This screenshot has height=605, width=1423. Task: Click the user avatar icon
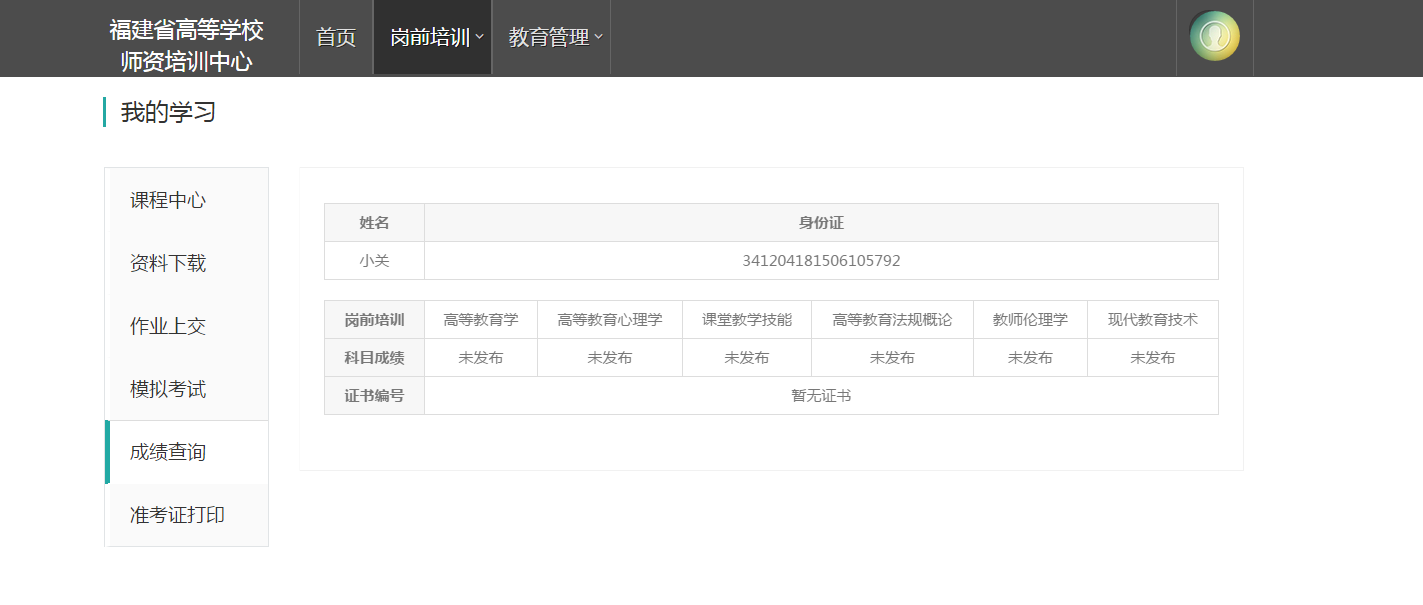tap(1214, 37)
